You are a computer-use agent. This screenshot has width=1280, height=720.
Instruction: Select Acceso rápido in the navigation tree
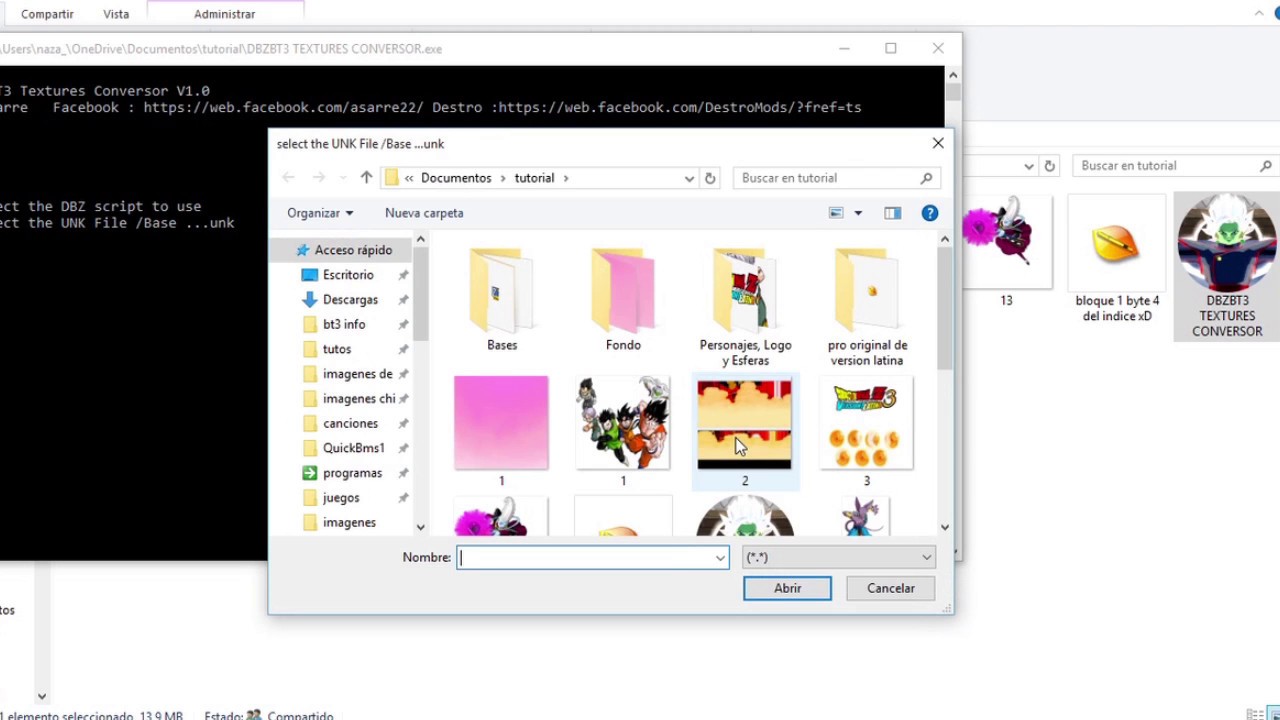click(344, 250)
